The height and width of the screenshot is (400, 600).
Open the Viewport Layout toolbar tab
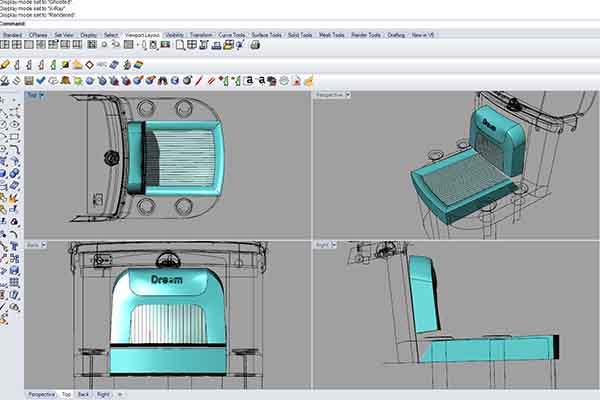142,33
